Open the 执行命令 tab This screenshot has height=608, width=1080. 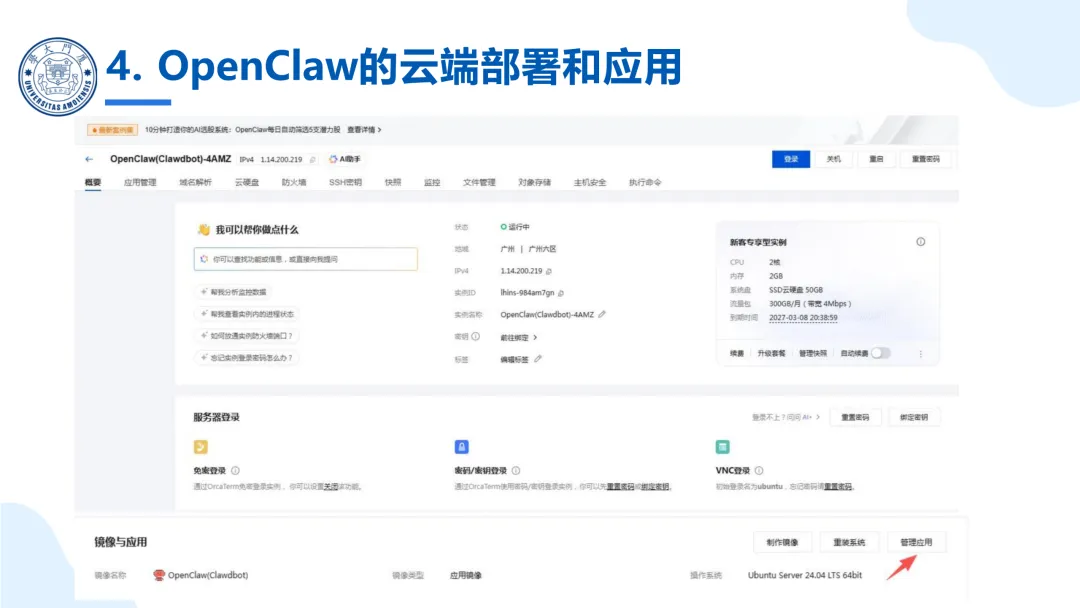[645, 182]
